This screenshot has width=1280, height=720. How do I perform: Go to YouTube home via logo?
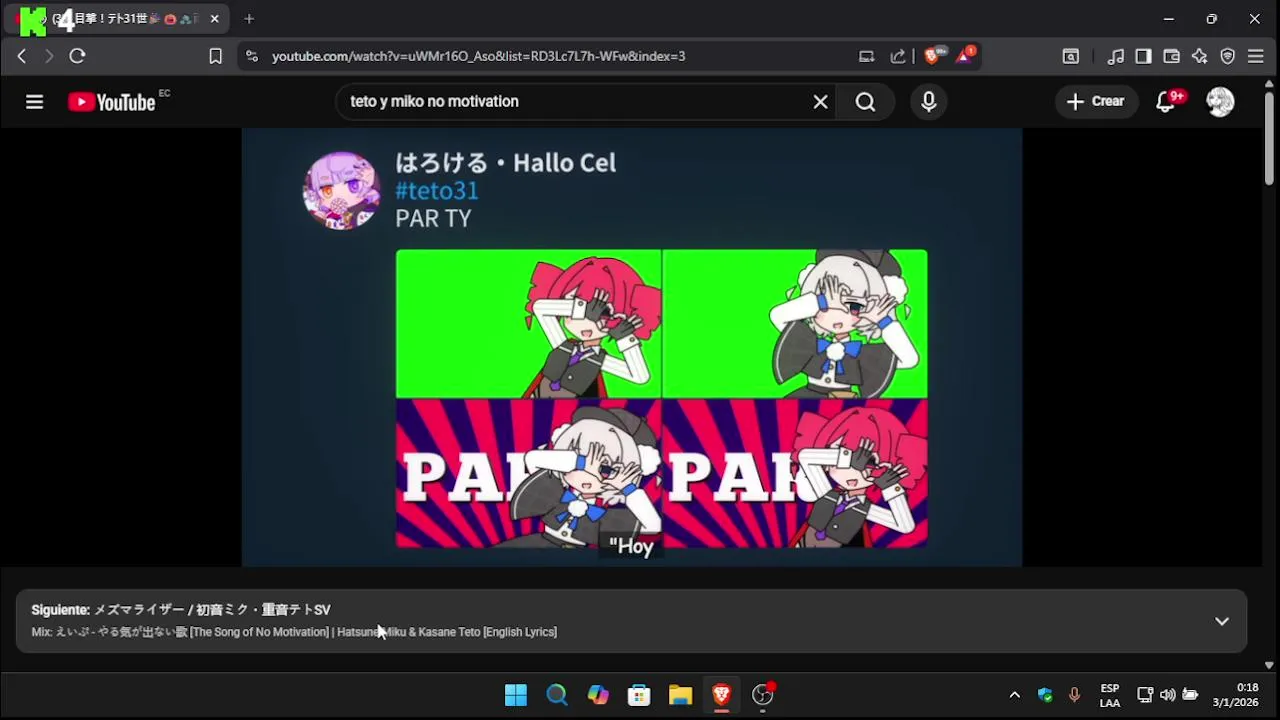point(111,102)
